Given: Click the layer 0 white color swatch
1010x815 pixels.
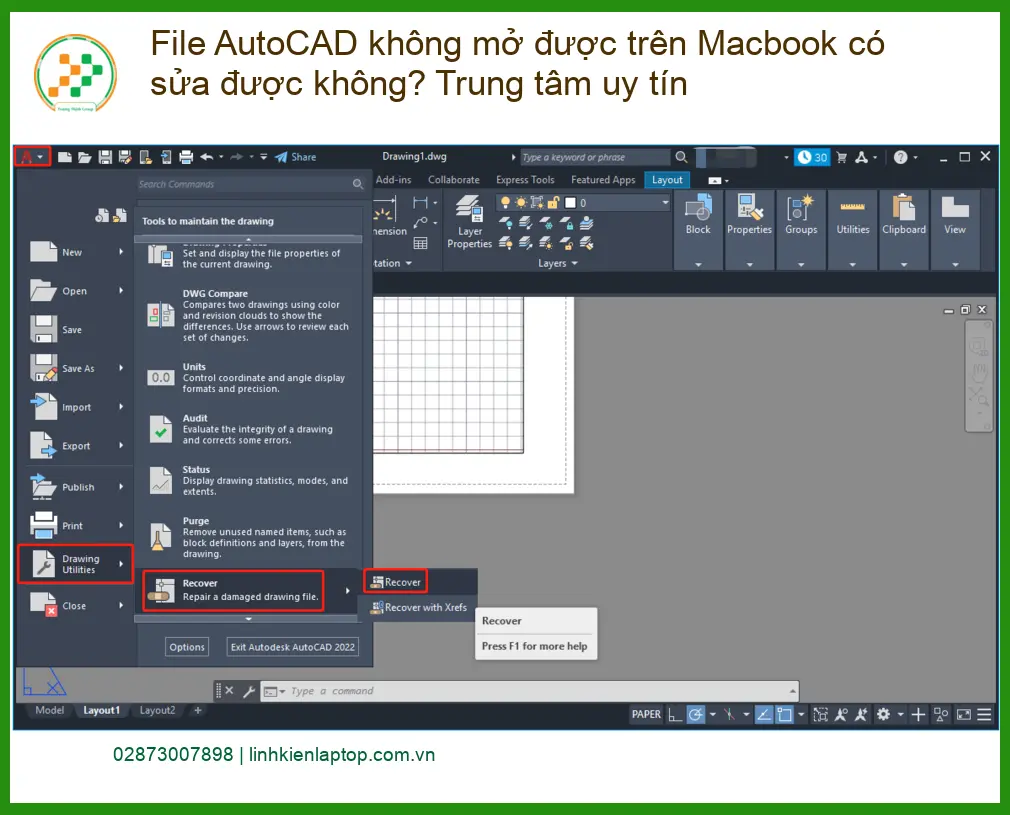Looking at the screenshot, I should (x=570, y=203).
